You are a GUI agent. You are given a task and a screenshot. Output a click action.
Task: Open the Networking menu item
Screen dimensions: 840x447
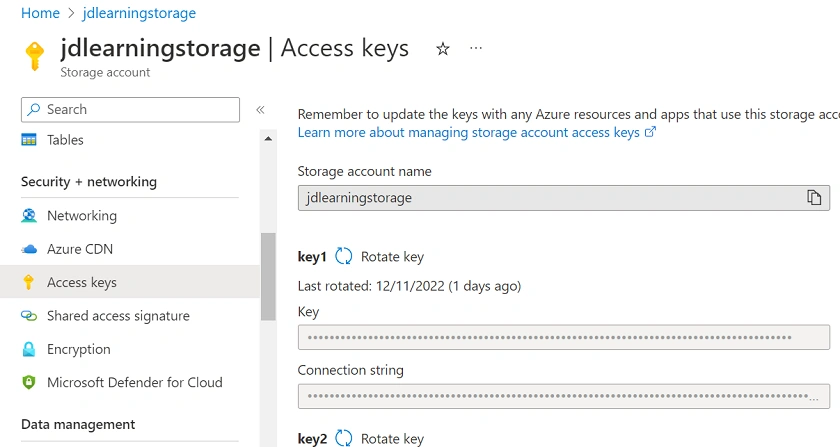coord(82,215)
